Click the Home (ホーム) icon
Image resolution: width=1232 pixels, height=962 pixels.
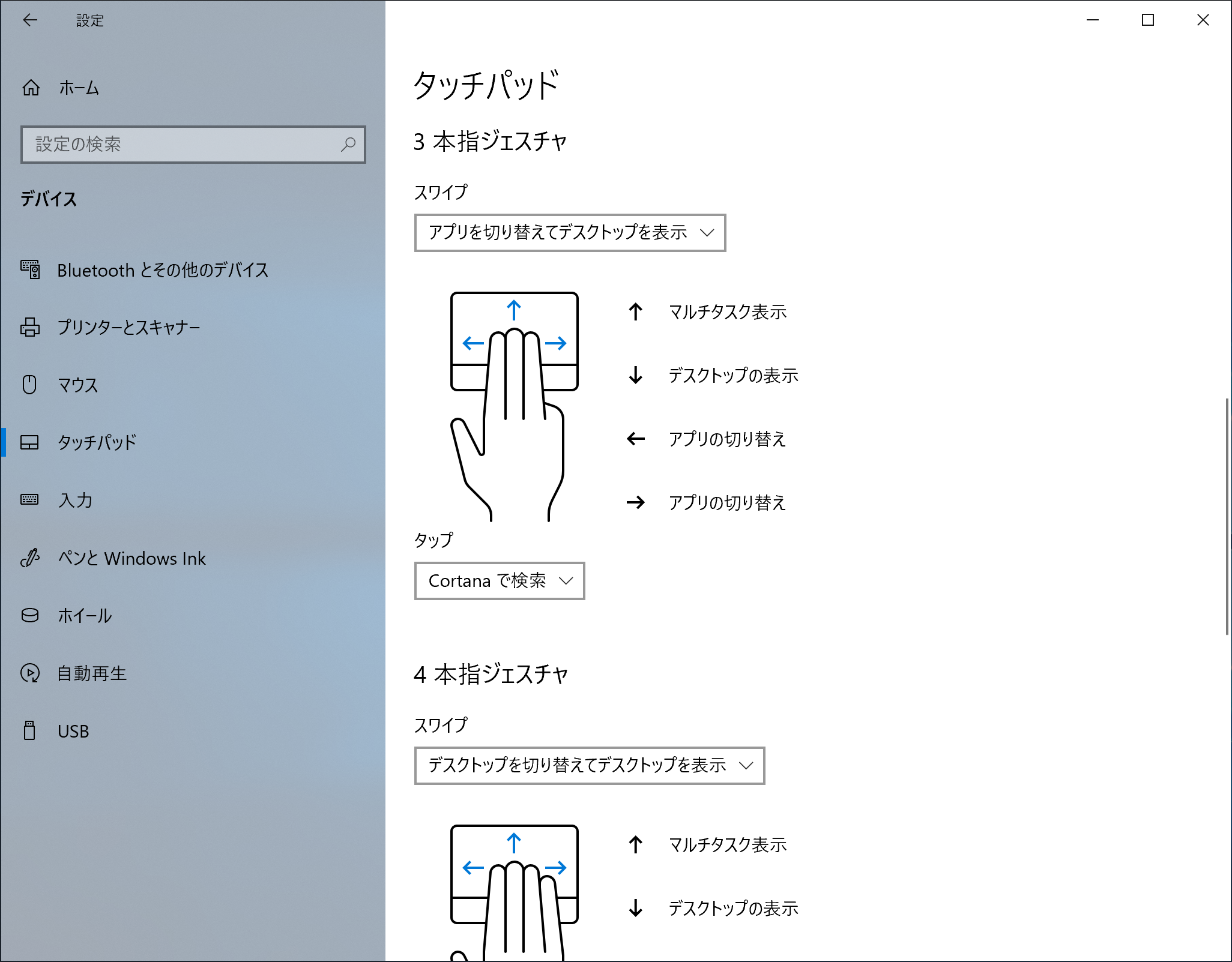pyautogui.click(x=31, y=88)
